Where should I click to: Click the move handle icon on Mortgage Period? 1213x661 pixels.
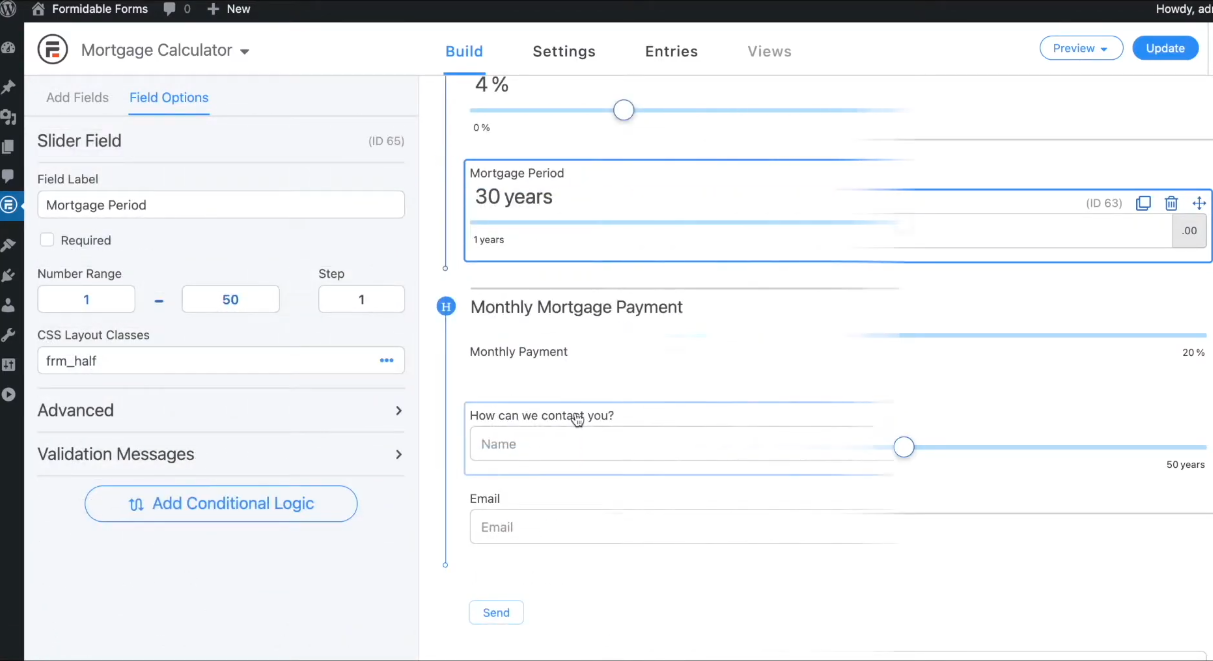[1199, 203]
